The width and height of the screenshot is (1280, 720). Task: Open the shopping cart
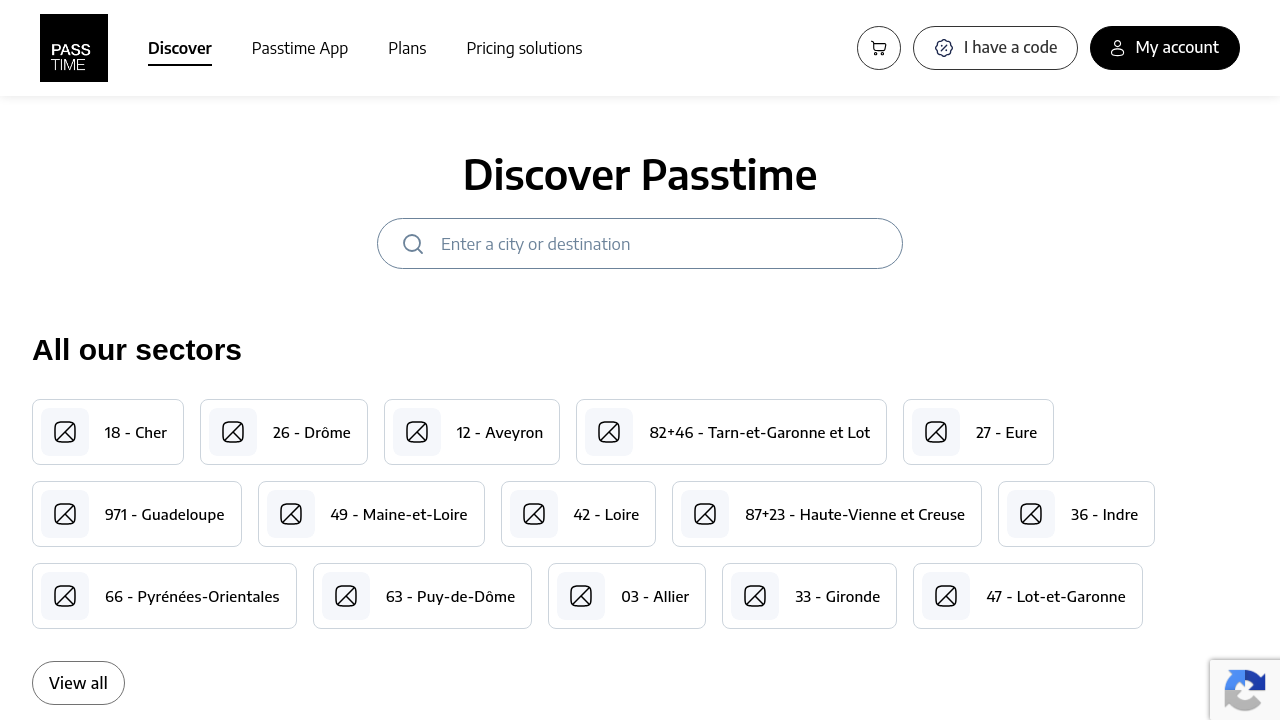coord(879,48)
